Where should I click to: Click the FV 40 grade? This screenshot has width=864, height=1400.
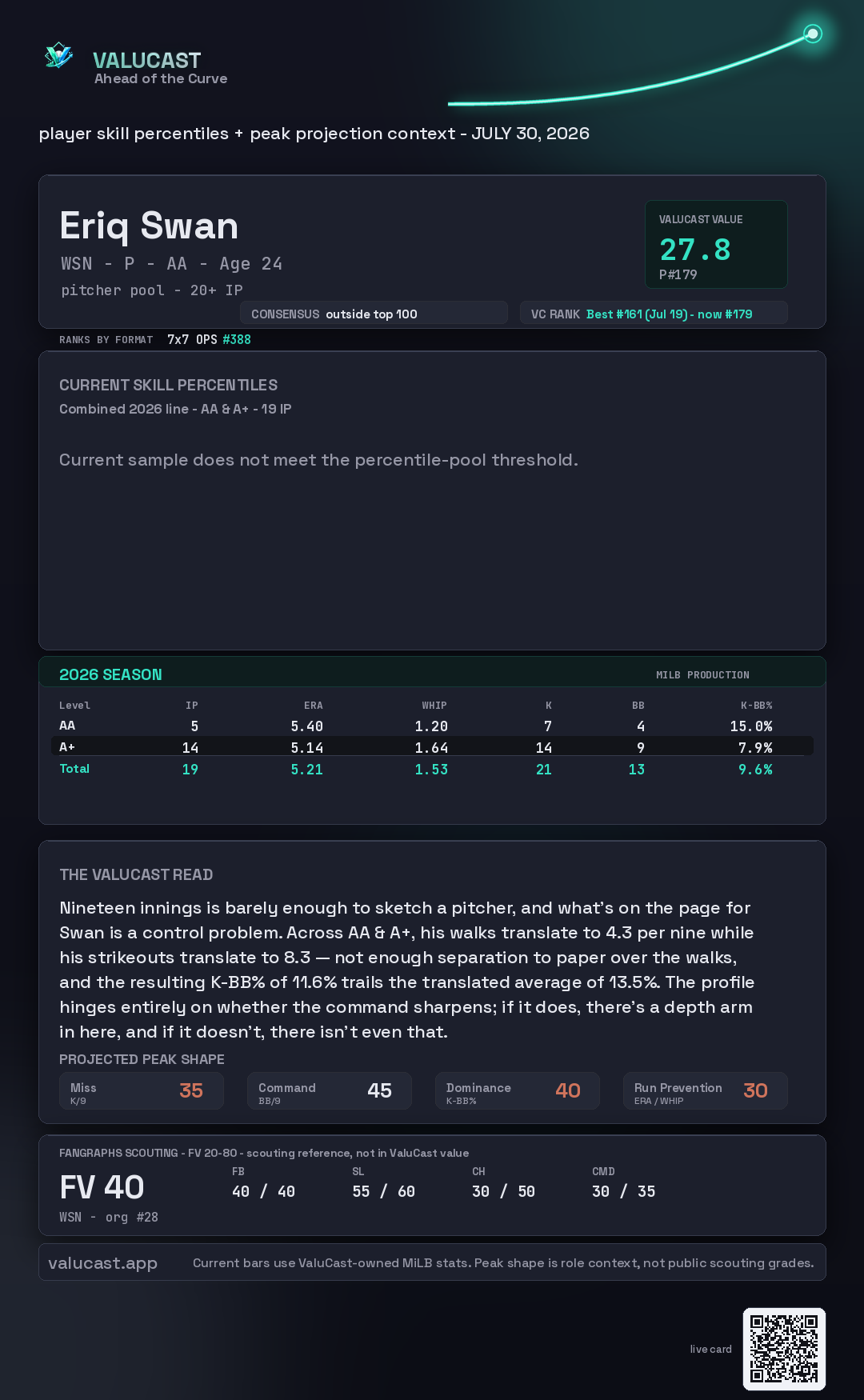[102, 1187]
